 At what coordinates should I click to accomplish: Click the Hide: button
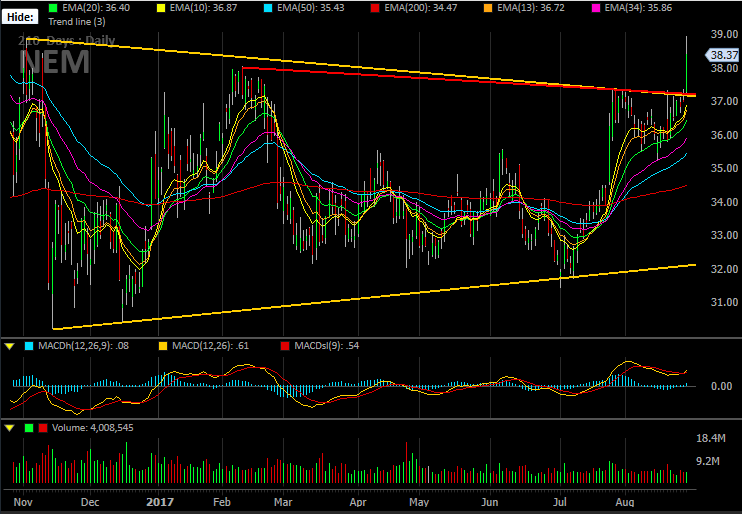20,17
